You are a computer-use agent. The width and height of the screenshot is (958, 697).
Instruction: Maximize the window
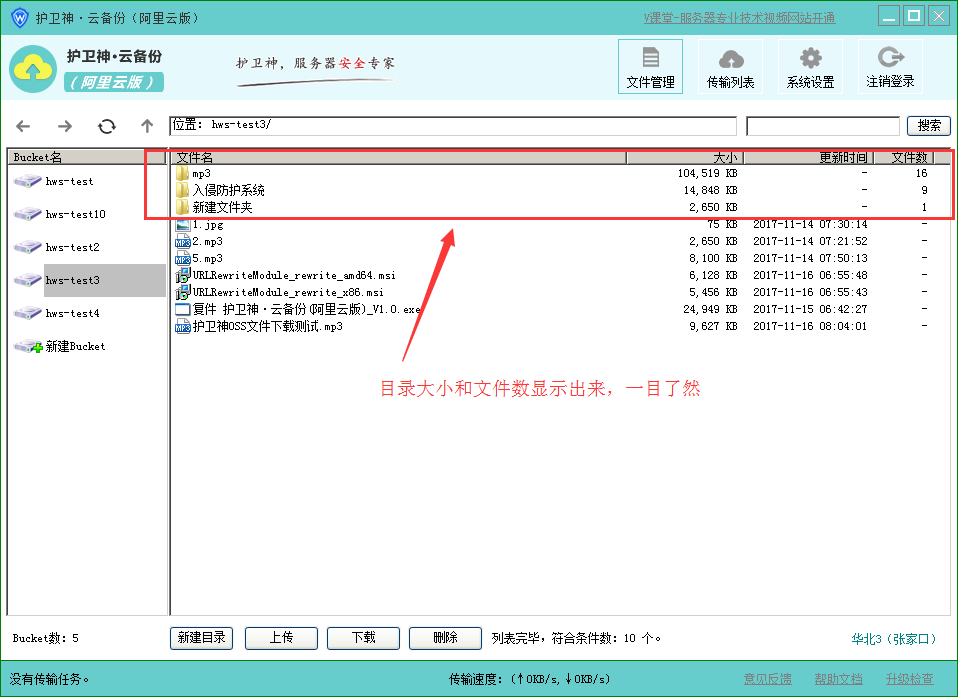point(914,16)
